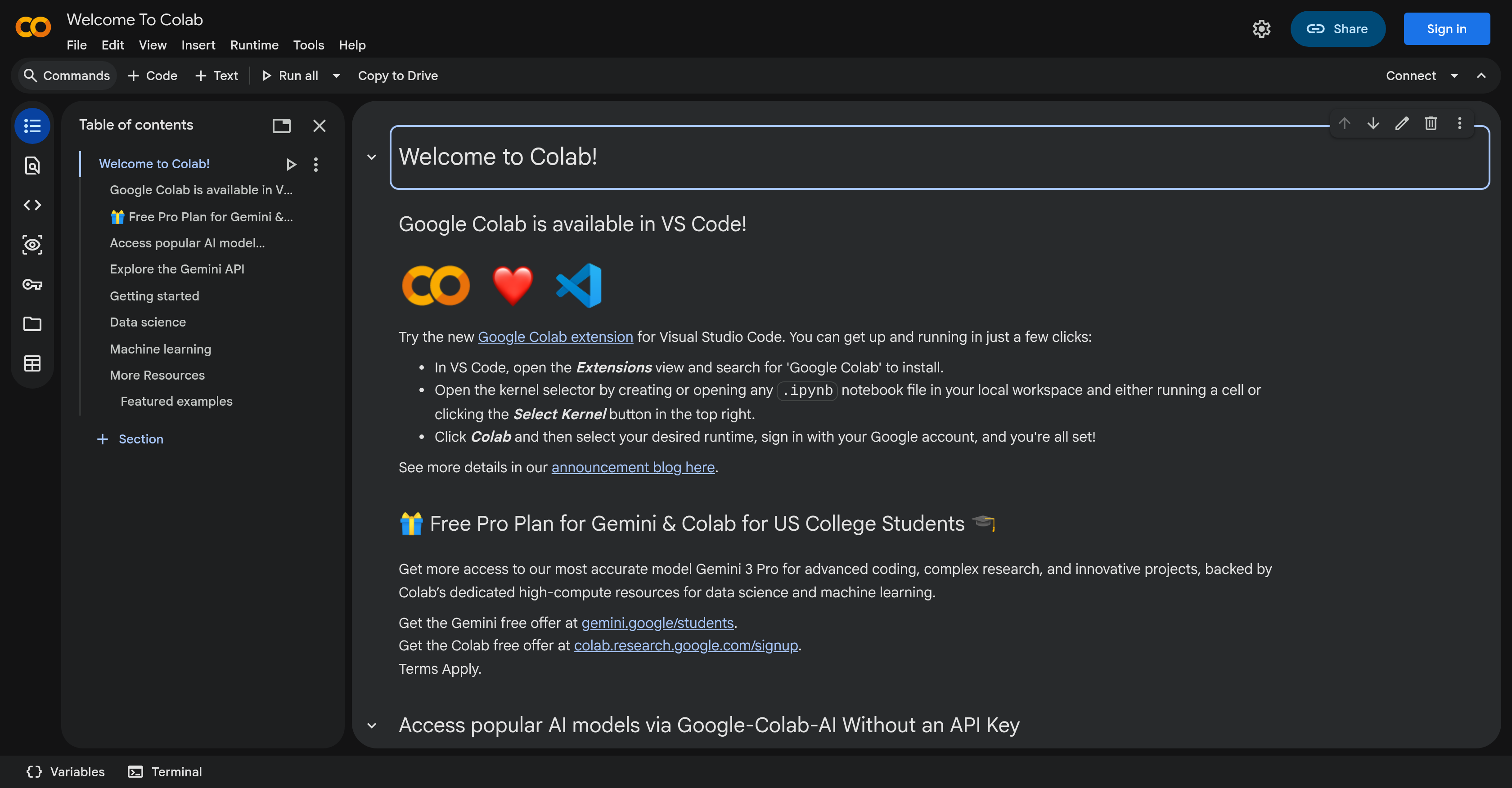Screen dimensions: 1512x788
Task: Collapse the Welcome to Colab! section chevron
Action: (372, 157)
